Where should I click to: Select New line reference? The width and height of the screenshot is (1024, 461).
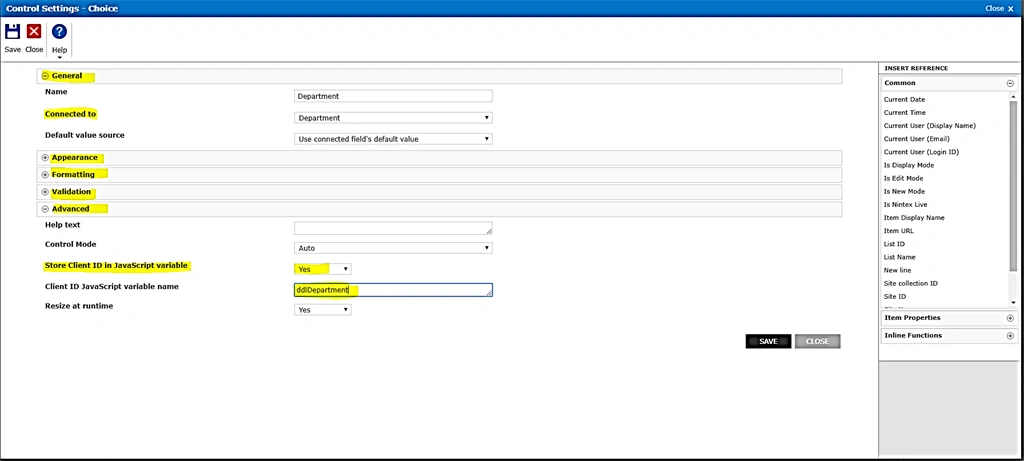[897, 270]
